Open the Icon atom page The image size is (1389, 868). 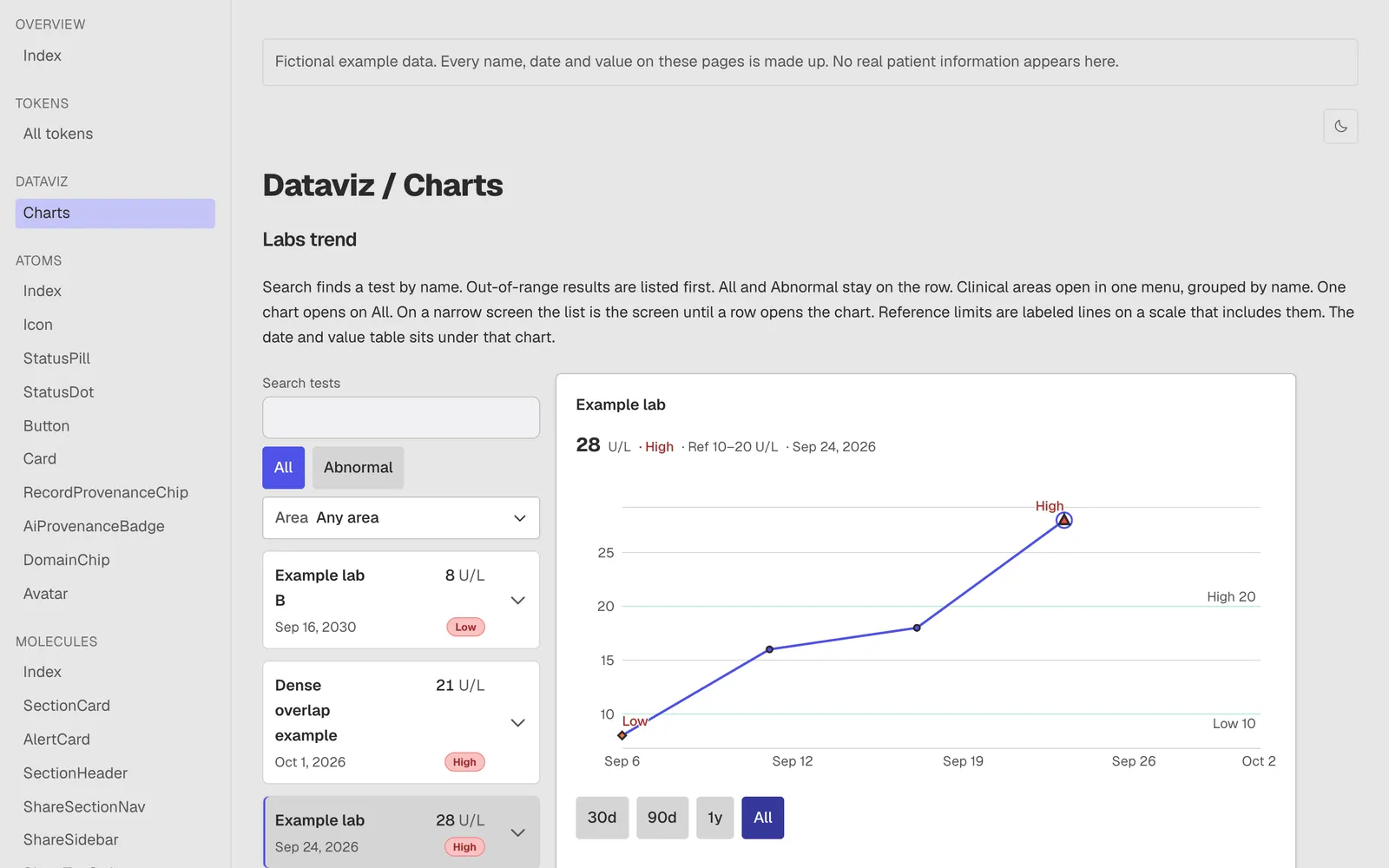(x=38, y=325)
